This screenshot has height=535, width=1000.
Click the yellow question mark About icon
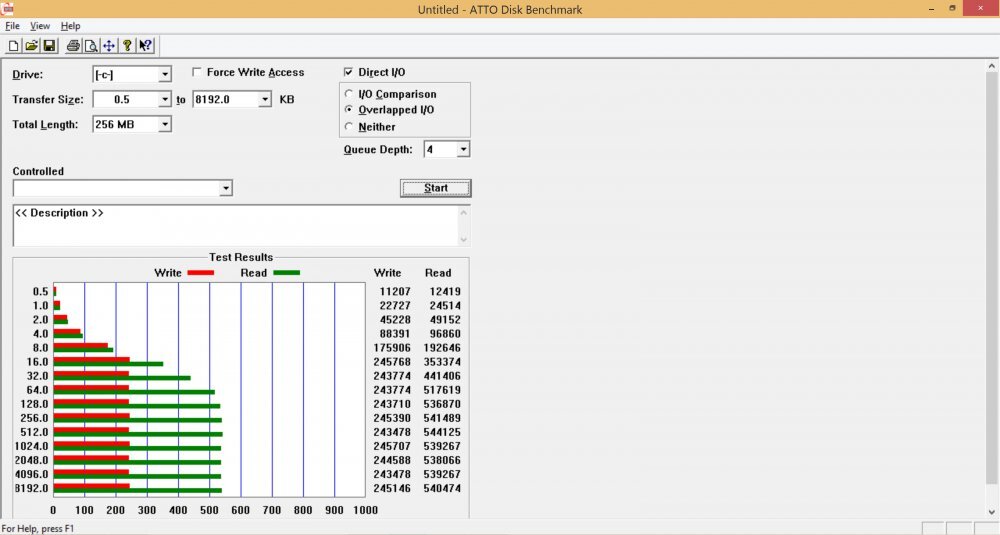(127, 46)
